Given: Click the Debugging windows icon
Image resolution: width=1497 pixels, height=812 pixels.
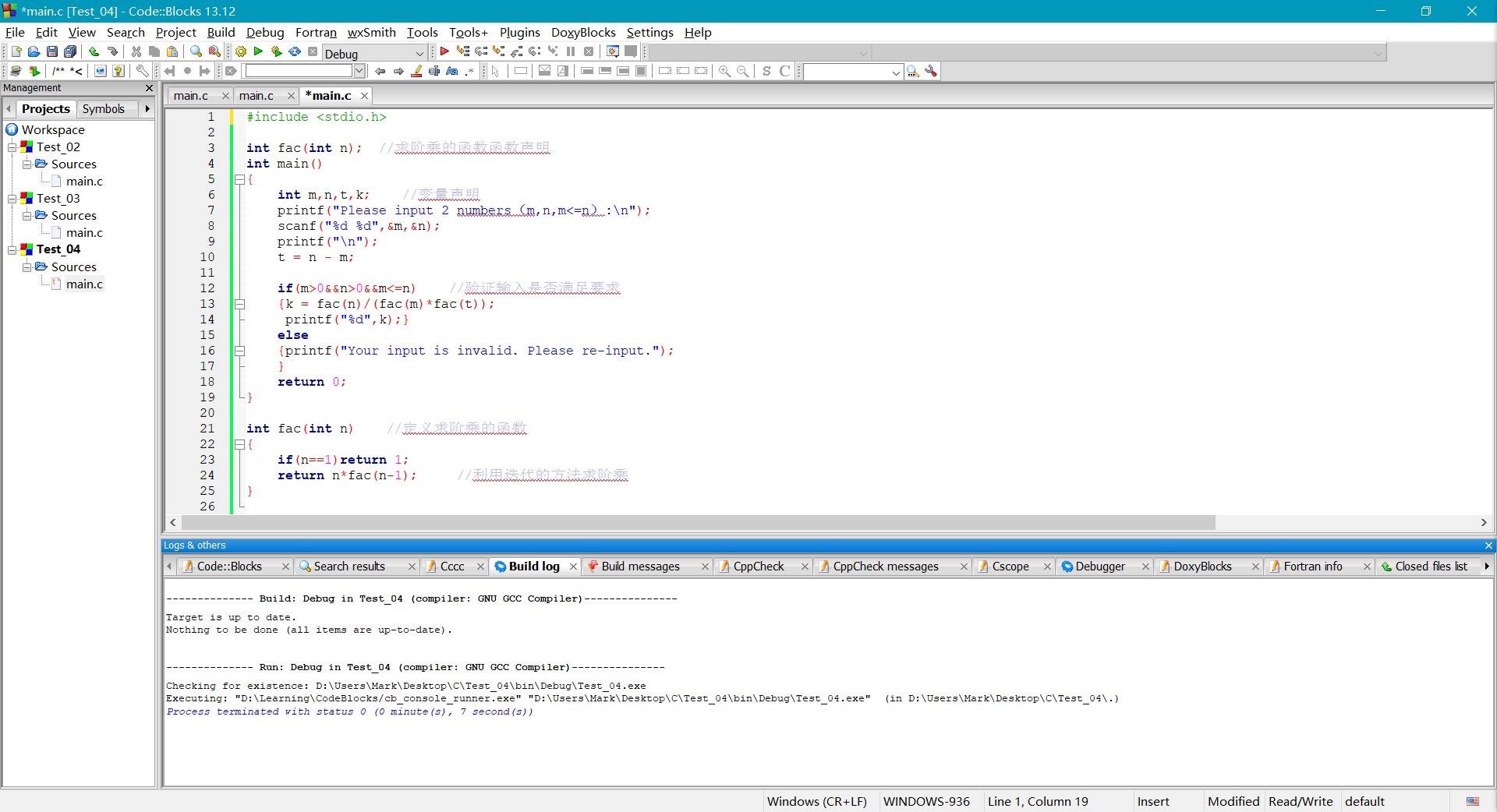Looking at the screenshot, I should [x=613, y=51].
